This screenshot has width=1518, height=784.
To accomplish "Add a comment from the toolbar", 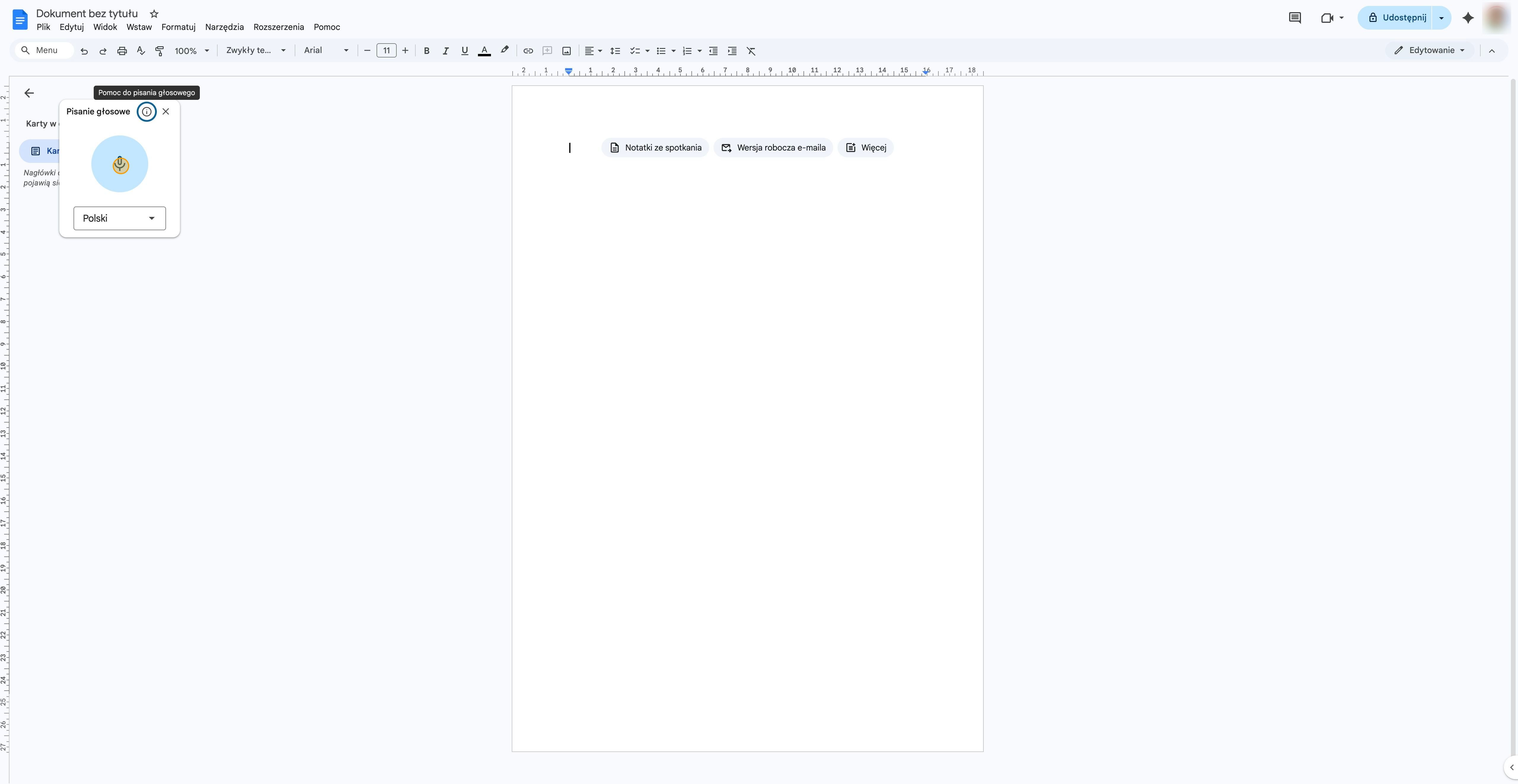I will tap(547, 51).
